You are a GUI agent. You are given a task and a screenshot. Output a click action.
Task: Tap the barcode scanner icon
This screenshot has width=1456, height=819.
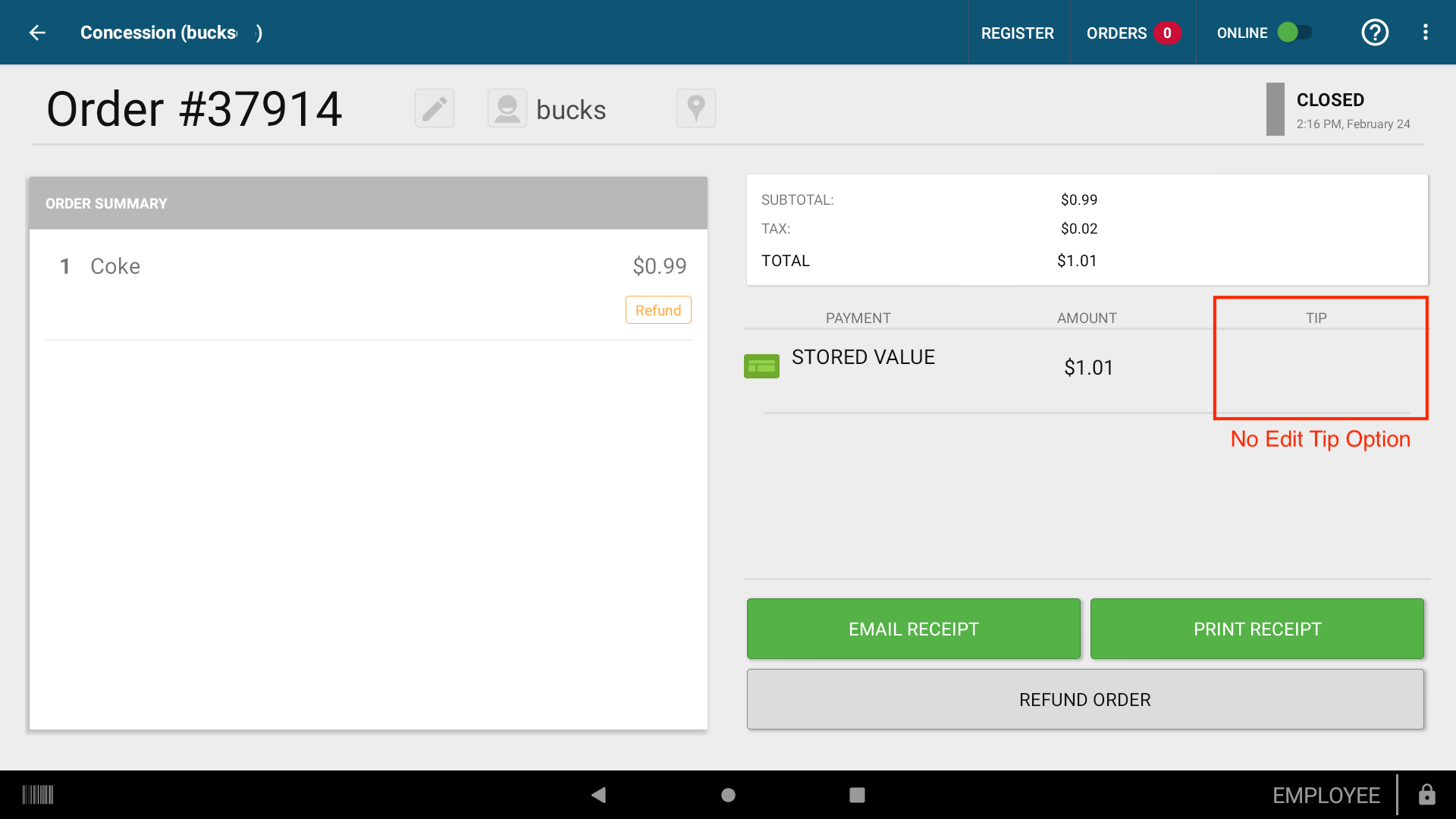point(38,795)
